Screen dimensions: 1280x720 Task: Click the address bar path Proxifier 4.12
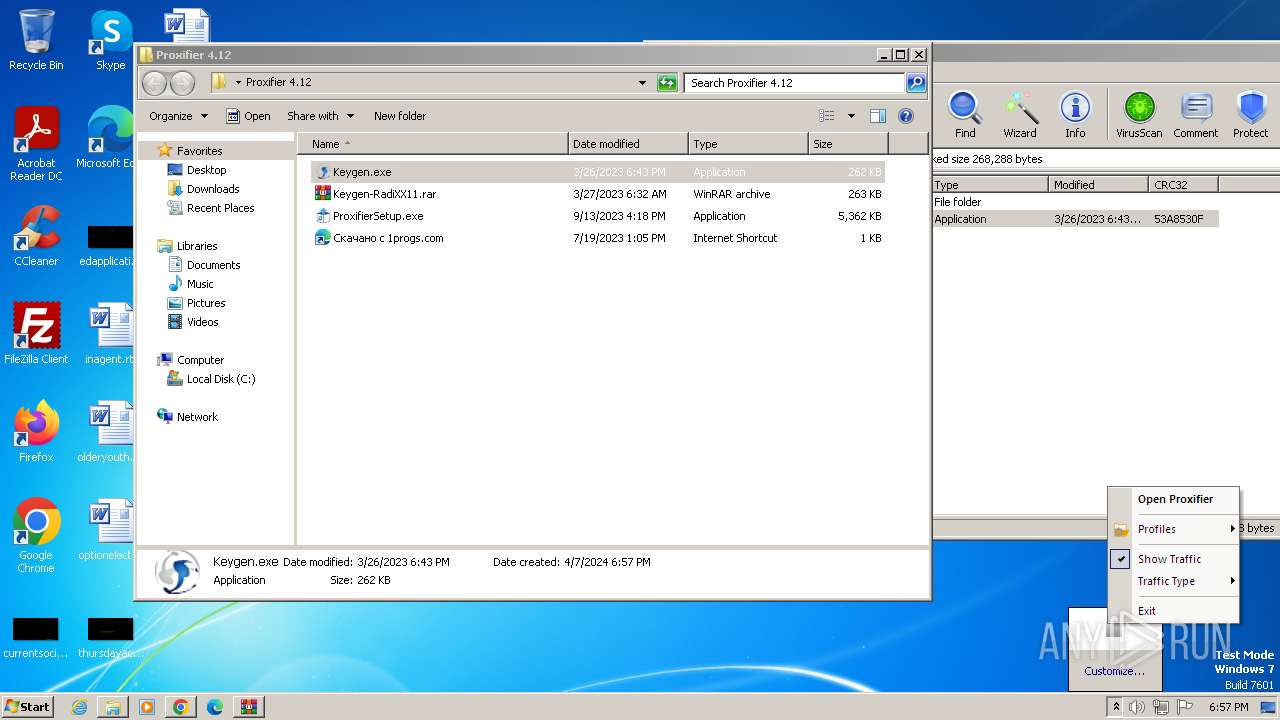(279, 83)
